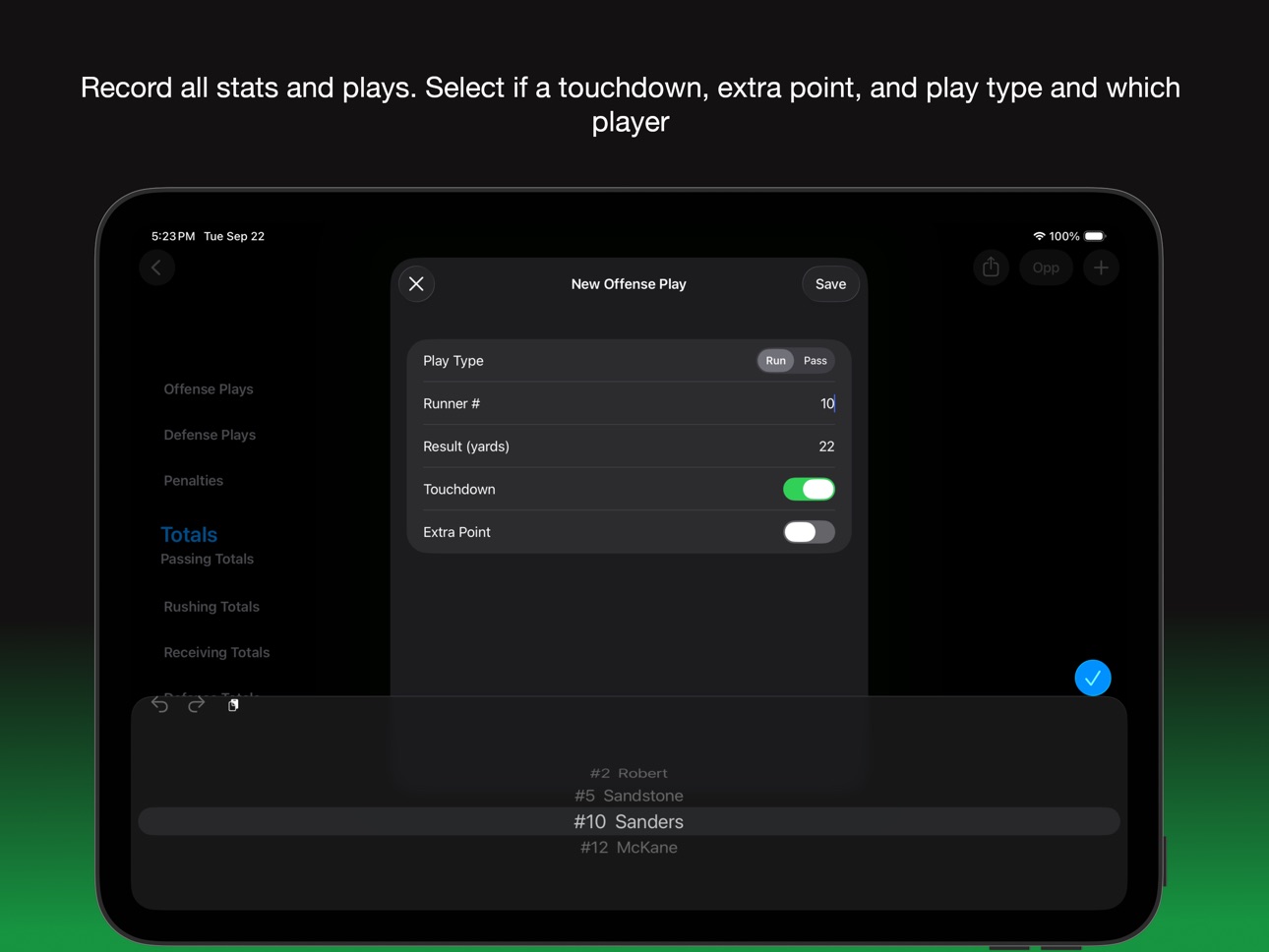Open Defense Plays in sidebar
The width and height of the screenshot is (1269, 952).
pyautogui.click(x=210, y=435)
